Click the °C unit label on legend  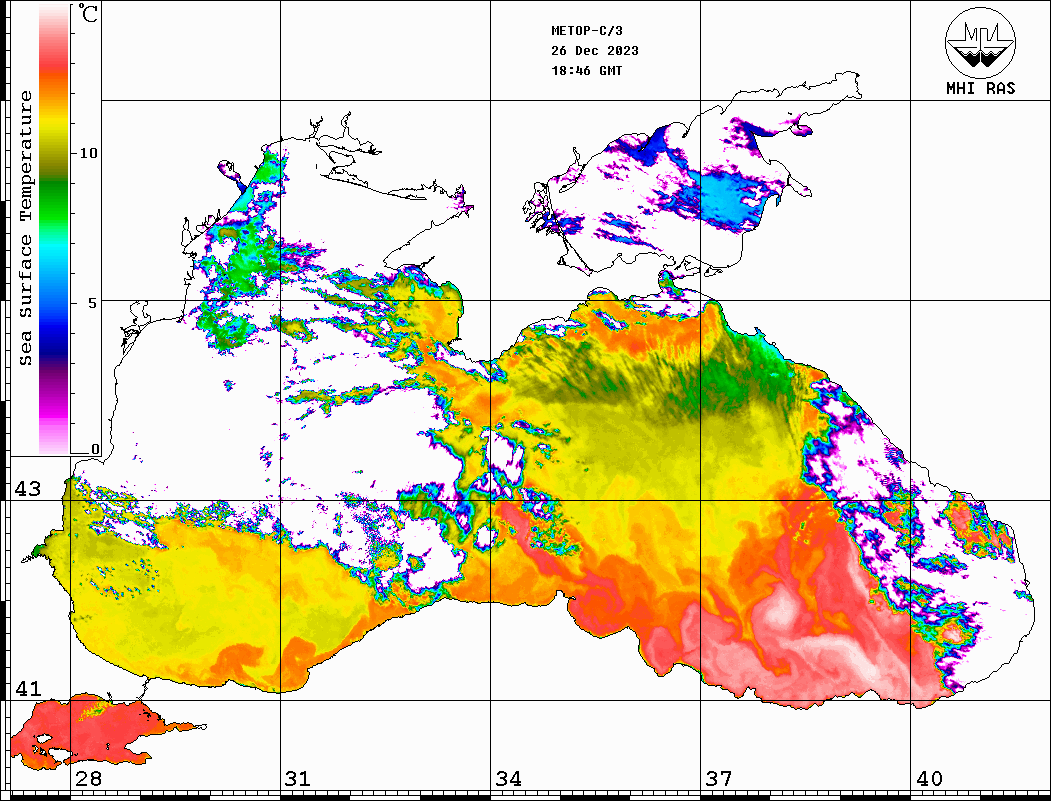(88, 13)
